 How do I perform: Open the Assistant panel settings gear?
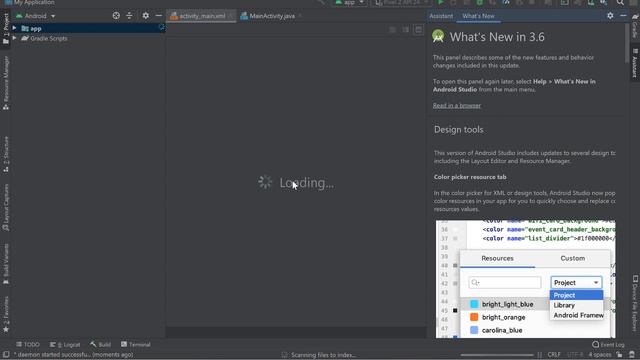(610, 16)
